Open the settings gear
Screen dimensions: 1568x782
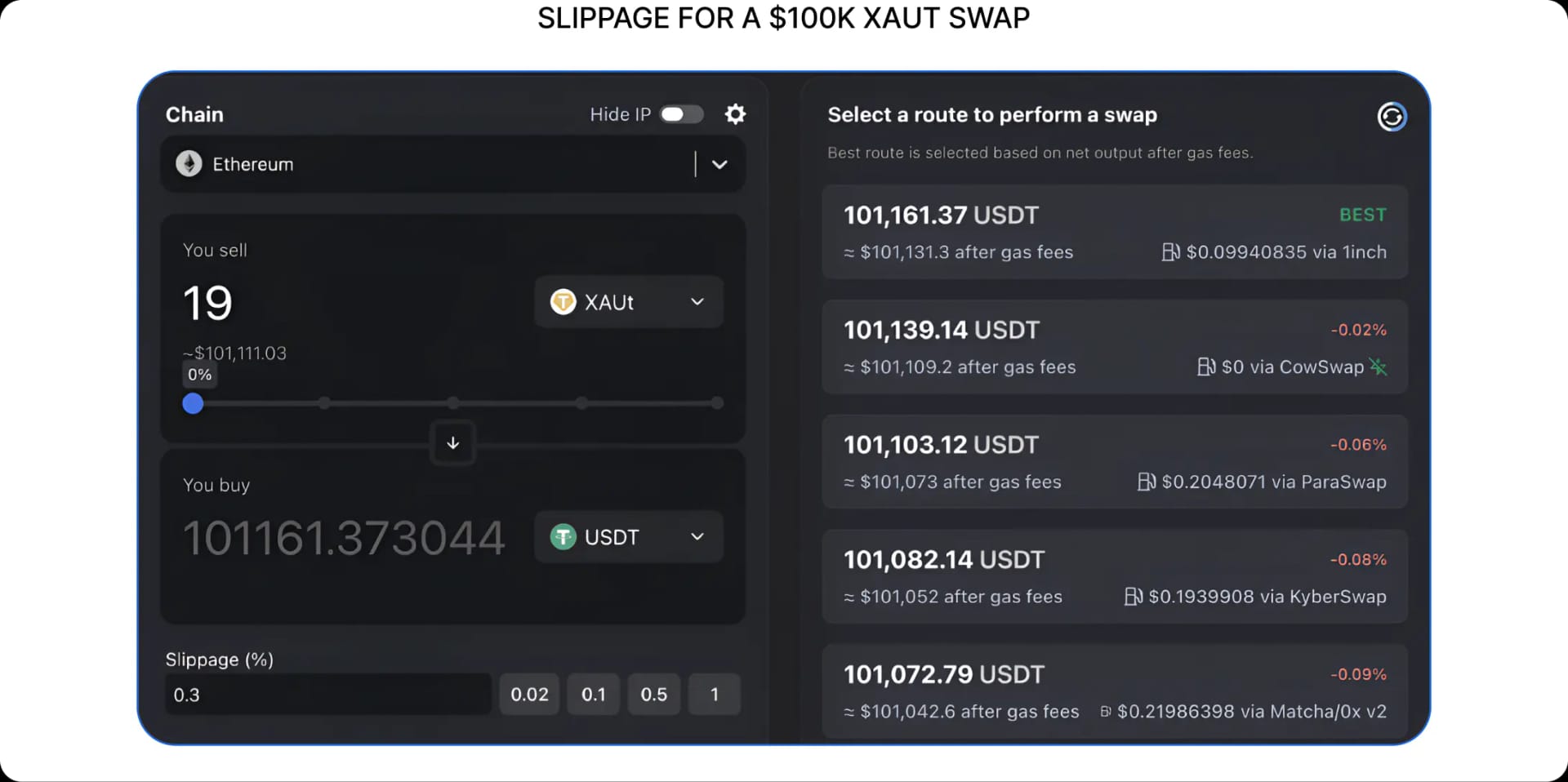coord(735,113)
